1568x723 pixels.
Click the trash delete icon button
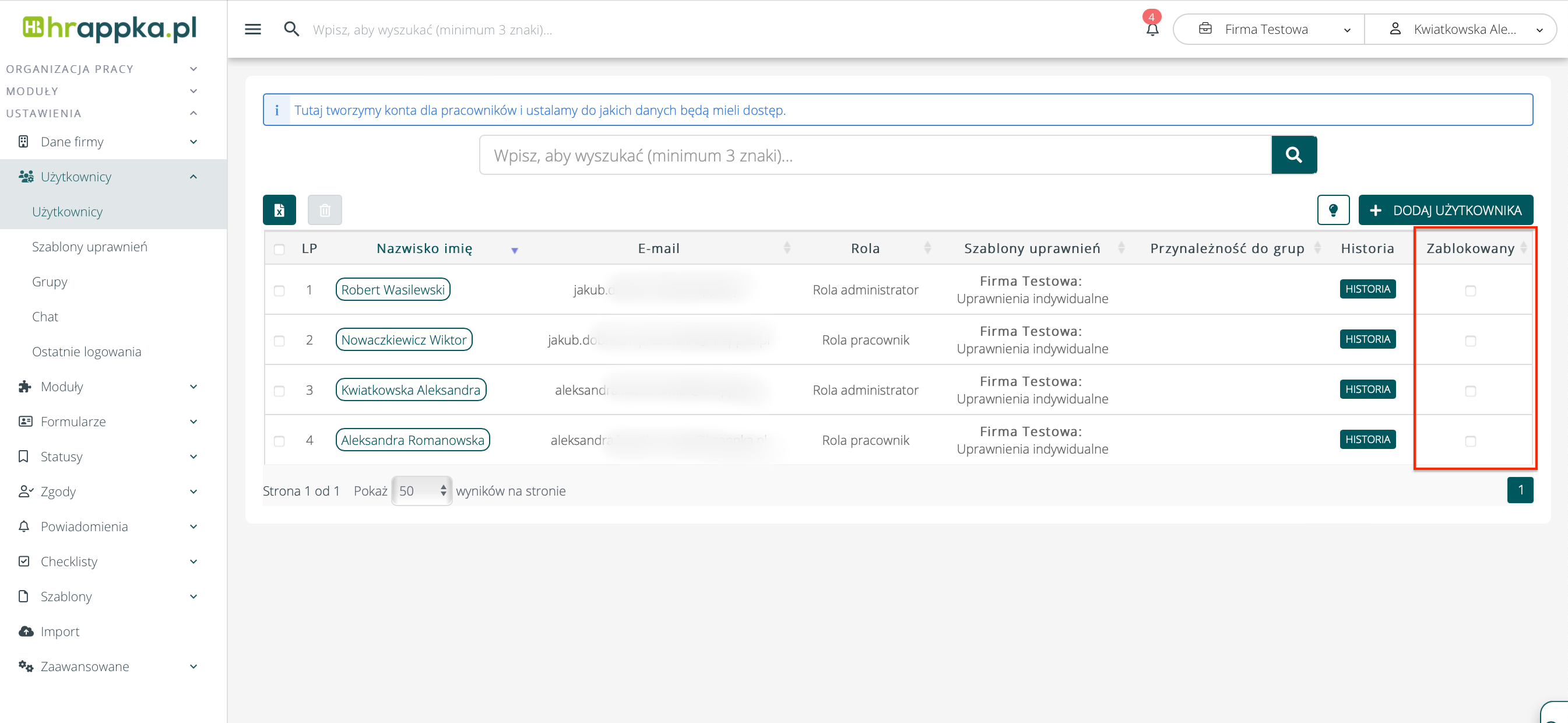[x=325, y=210]
